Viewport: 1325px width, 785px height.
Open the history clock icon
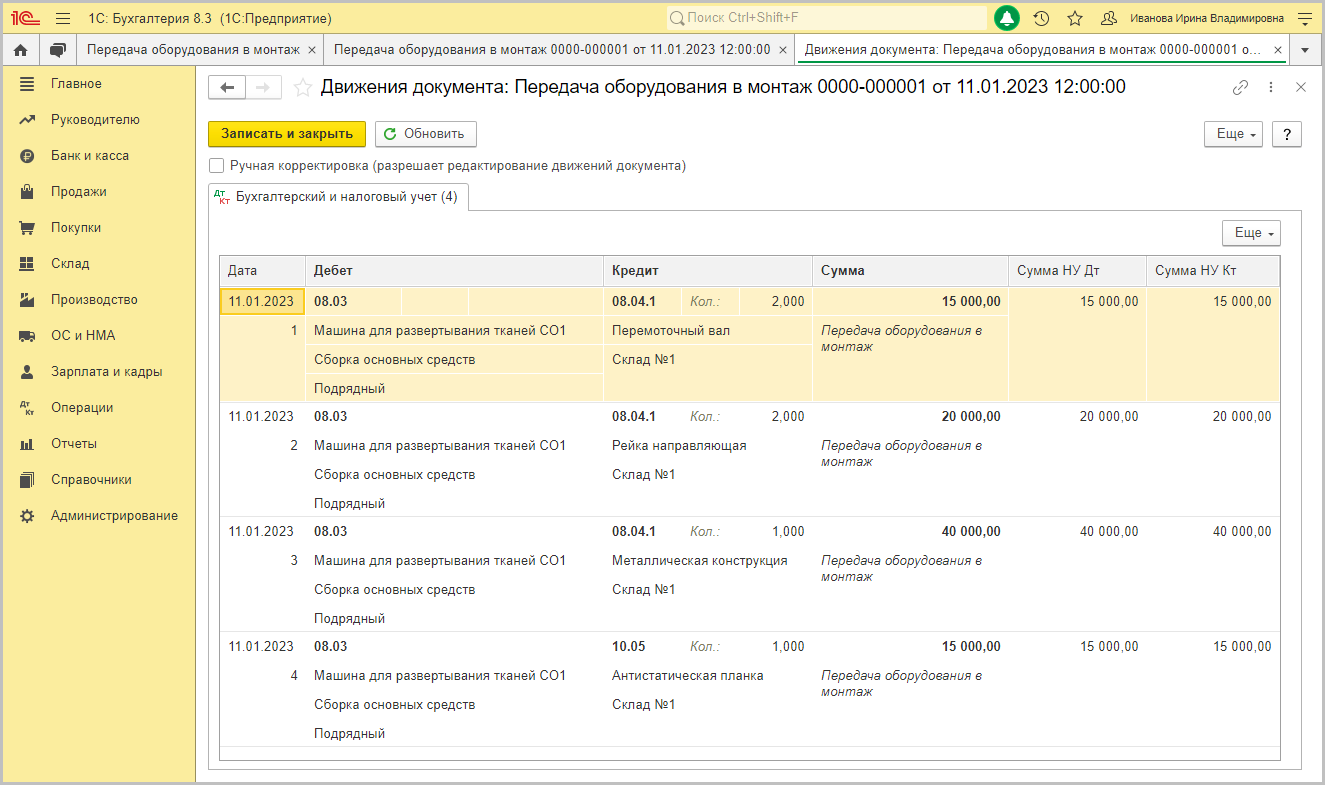click(1041, 18)
